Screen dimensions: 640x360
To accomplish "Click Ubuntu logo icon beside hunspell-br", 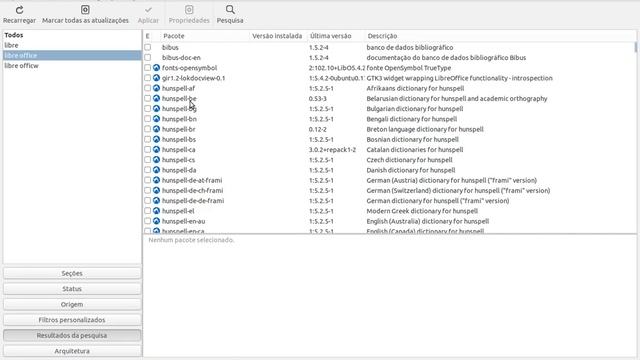I will (x=156, y=129).
